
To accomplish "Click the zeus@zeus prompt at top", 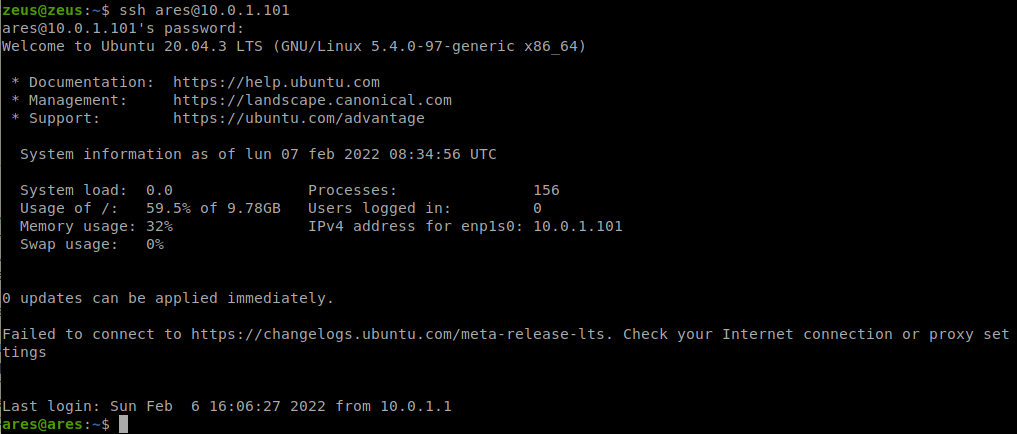I will (x=42, y=10).
